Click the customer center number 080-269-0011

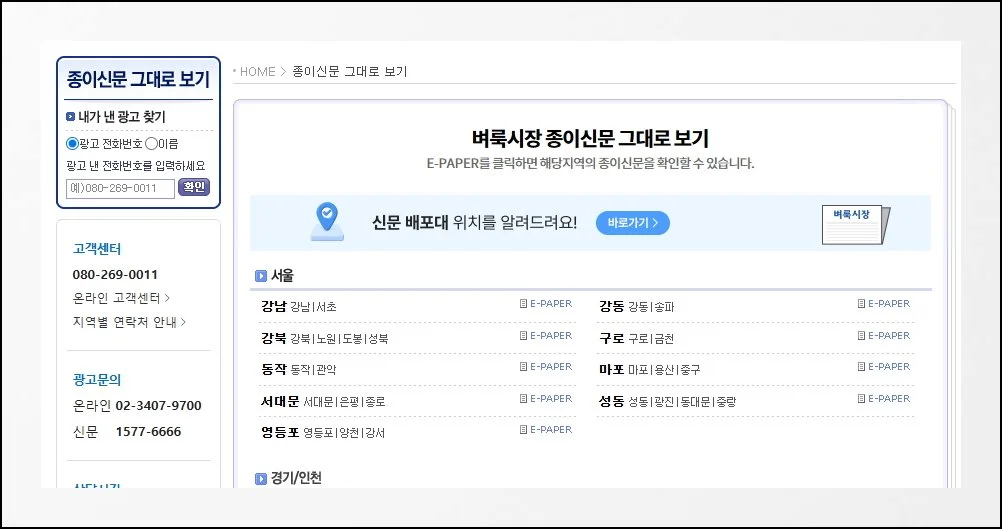click(x=115, y=275)
